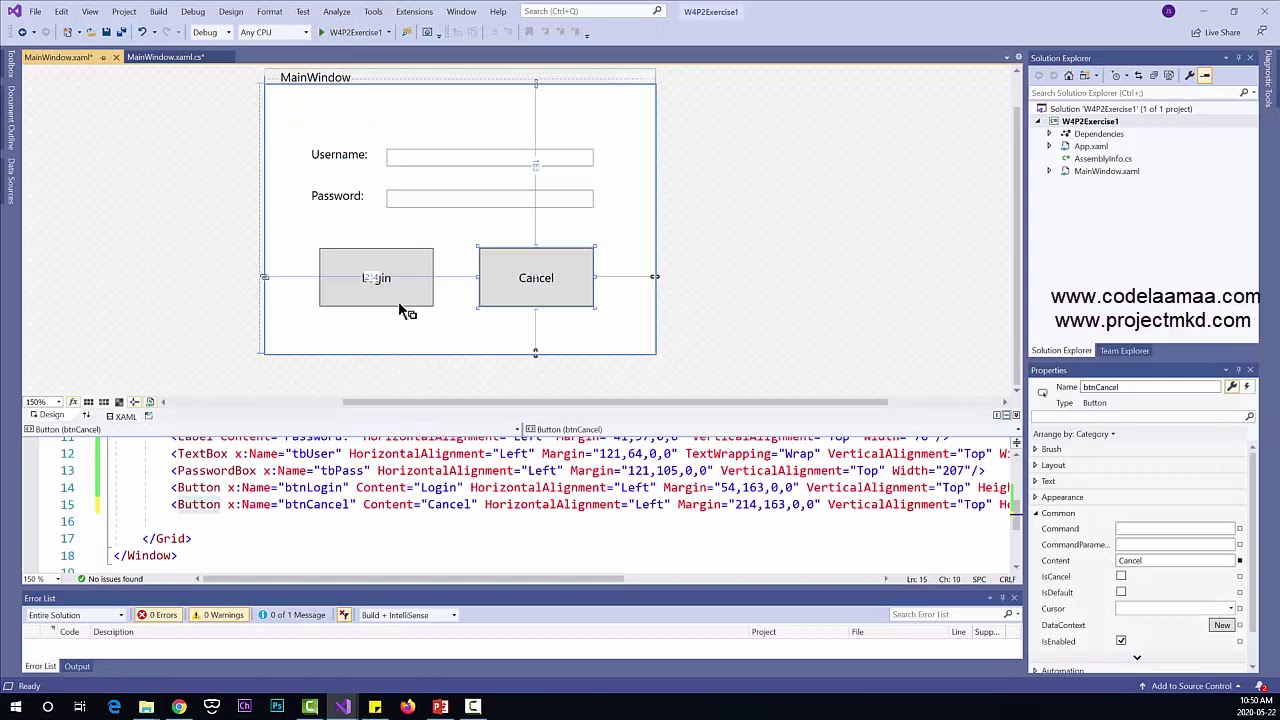Screen dimensions: 1280x720
Task: Open Chrome from the taskbar
Action: tap(179, 707)
